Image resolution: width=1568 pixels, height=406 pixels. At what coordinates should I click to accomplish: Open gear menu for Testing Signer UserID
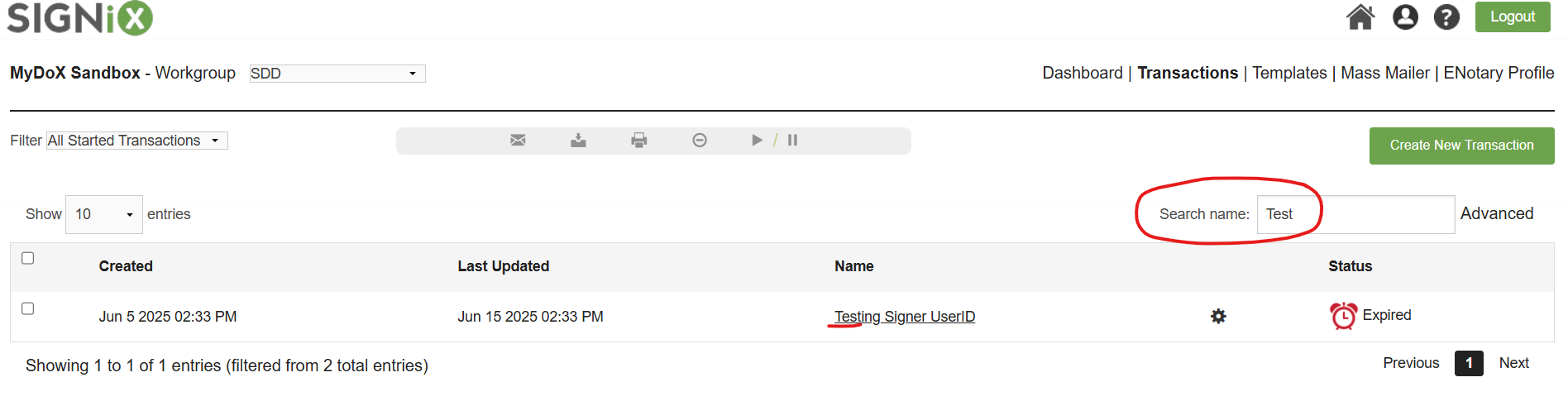[1218, 316]
